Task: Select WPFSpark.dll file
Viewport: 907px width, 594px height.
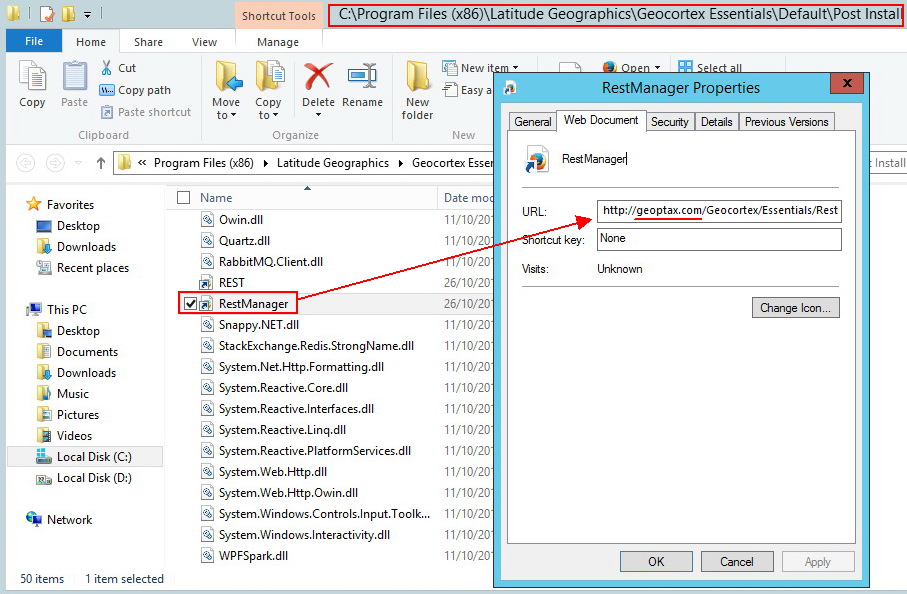Action: 253,556
